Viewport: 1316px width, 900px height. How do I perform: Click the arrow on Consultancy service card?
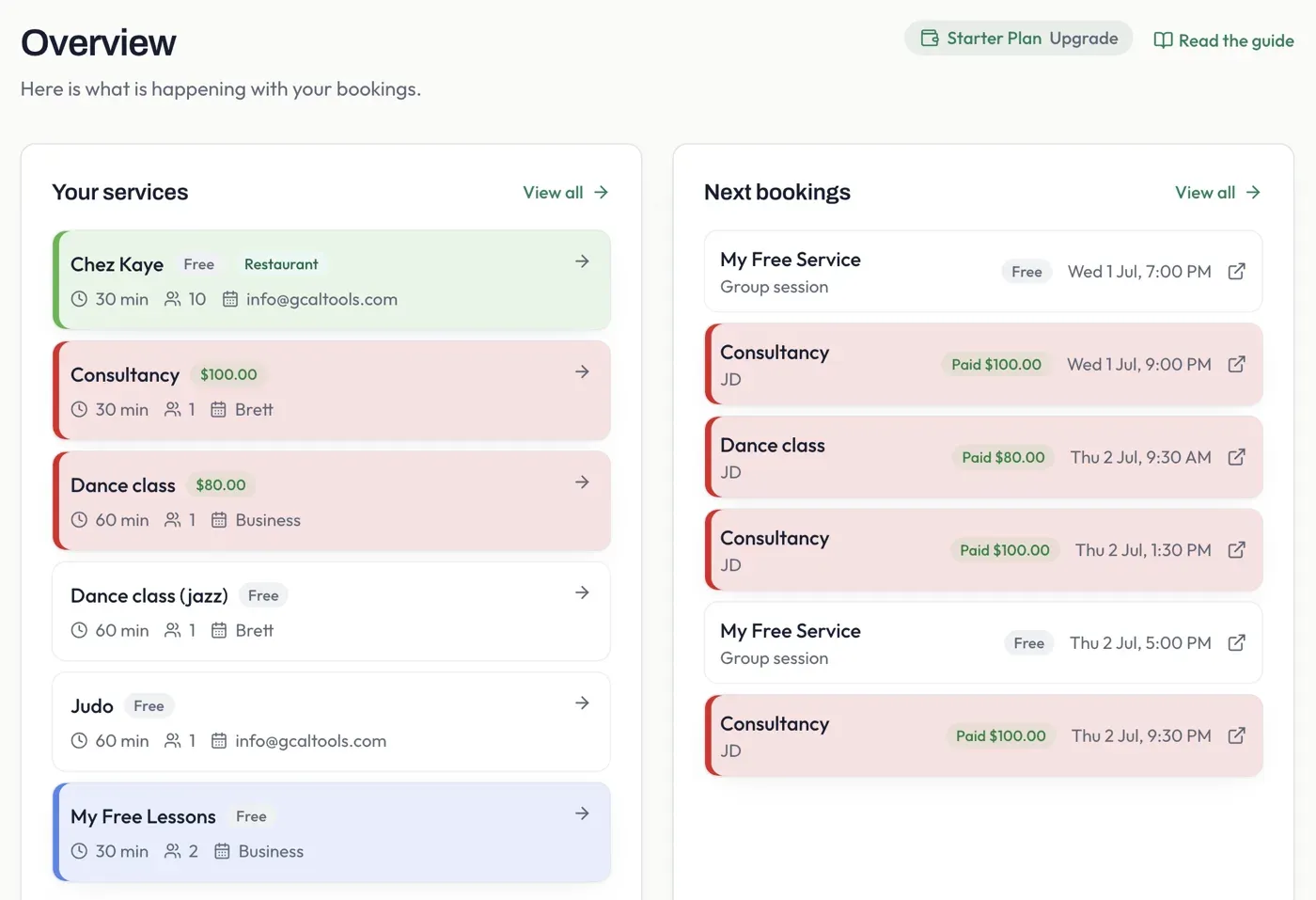tap(582, 371)
